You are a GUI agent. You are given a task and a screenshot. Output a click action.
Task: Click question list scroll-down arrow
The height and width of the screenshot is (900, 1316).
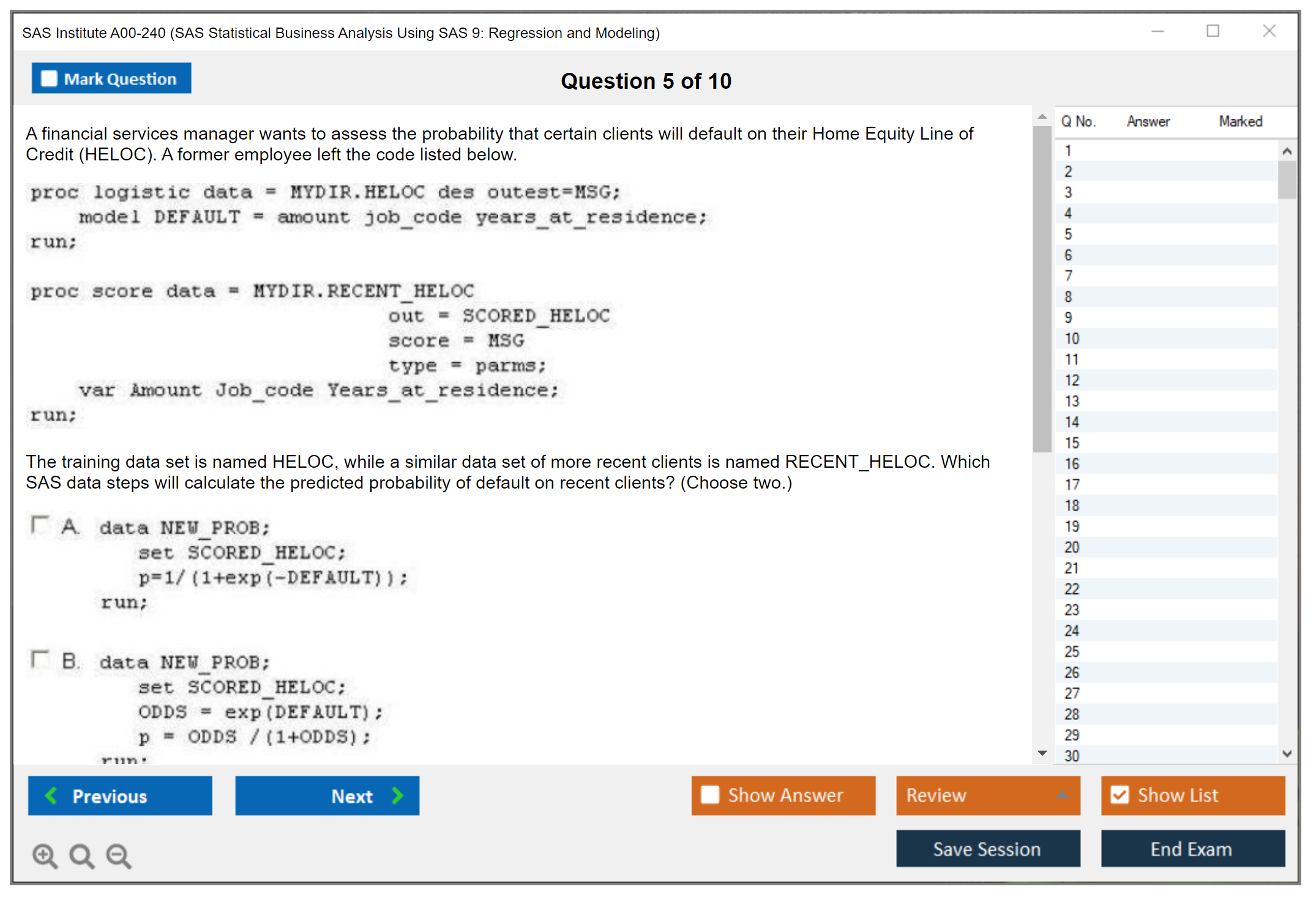pyautogui.click(x=1287, y=754)
